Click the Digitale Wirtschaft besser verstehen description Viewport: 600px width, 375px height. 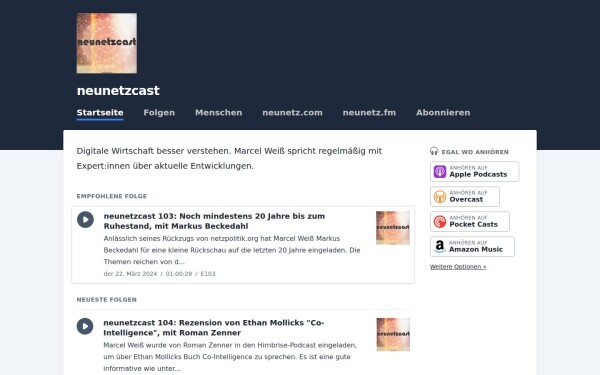229,158
